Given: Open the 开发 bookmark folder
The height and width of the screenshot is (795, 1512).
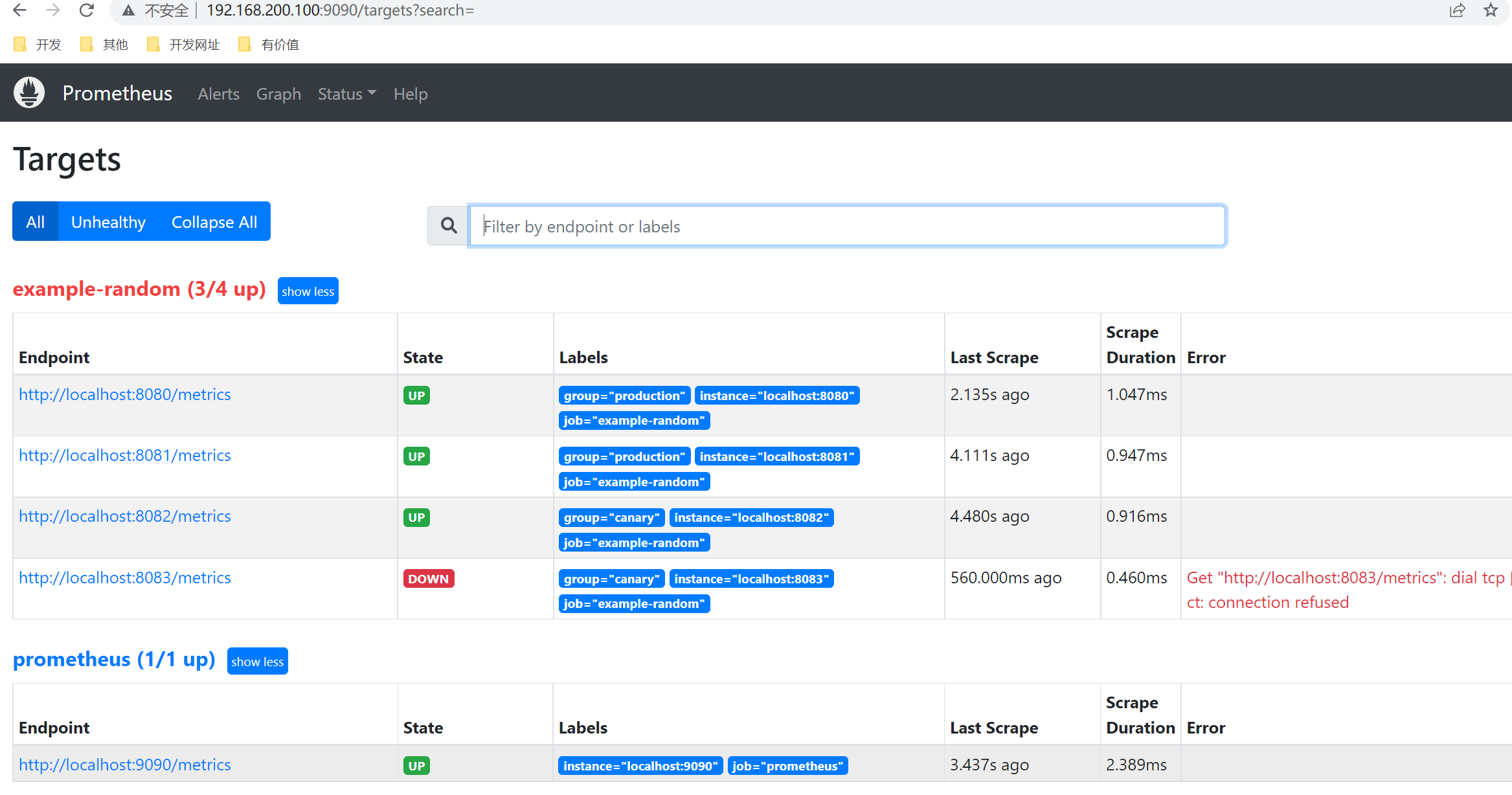Looking at the screenshot, I should [x=38, y=45].
